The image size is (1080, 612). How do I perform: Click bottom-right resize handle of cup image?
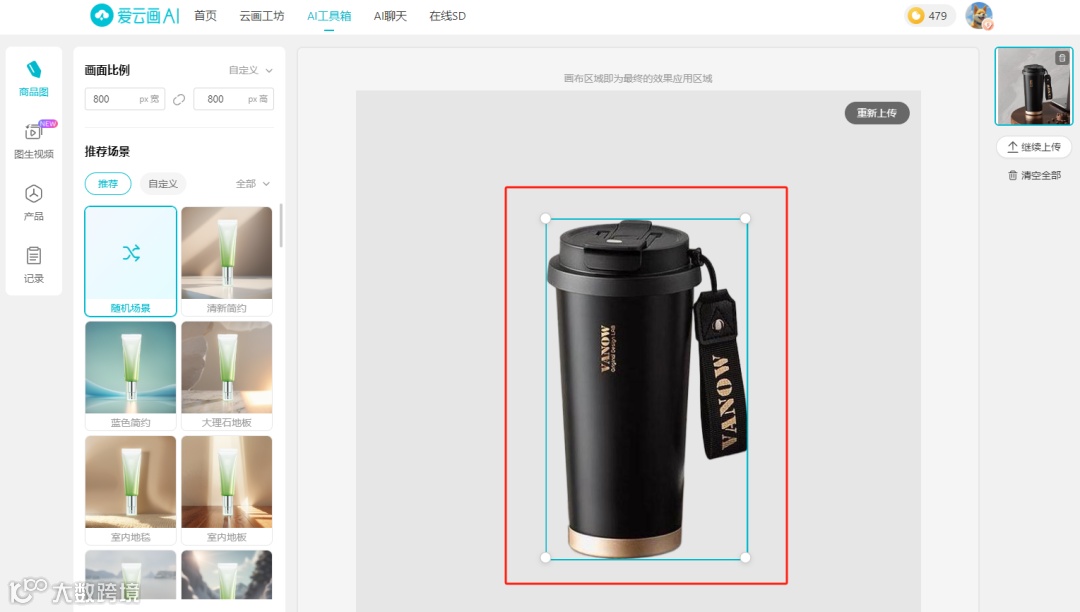pyautogui.click(x=745, y=558)
